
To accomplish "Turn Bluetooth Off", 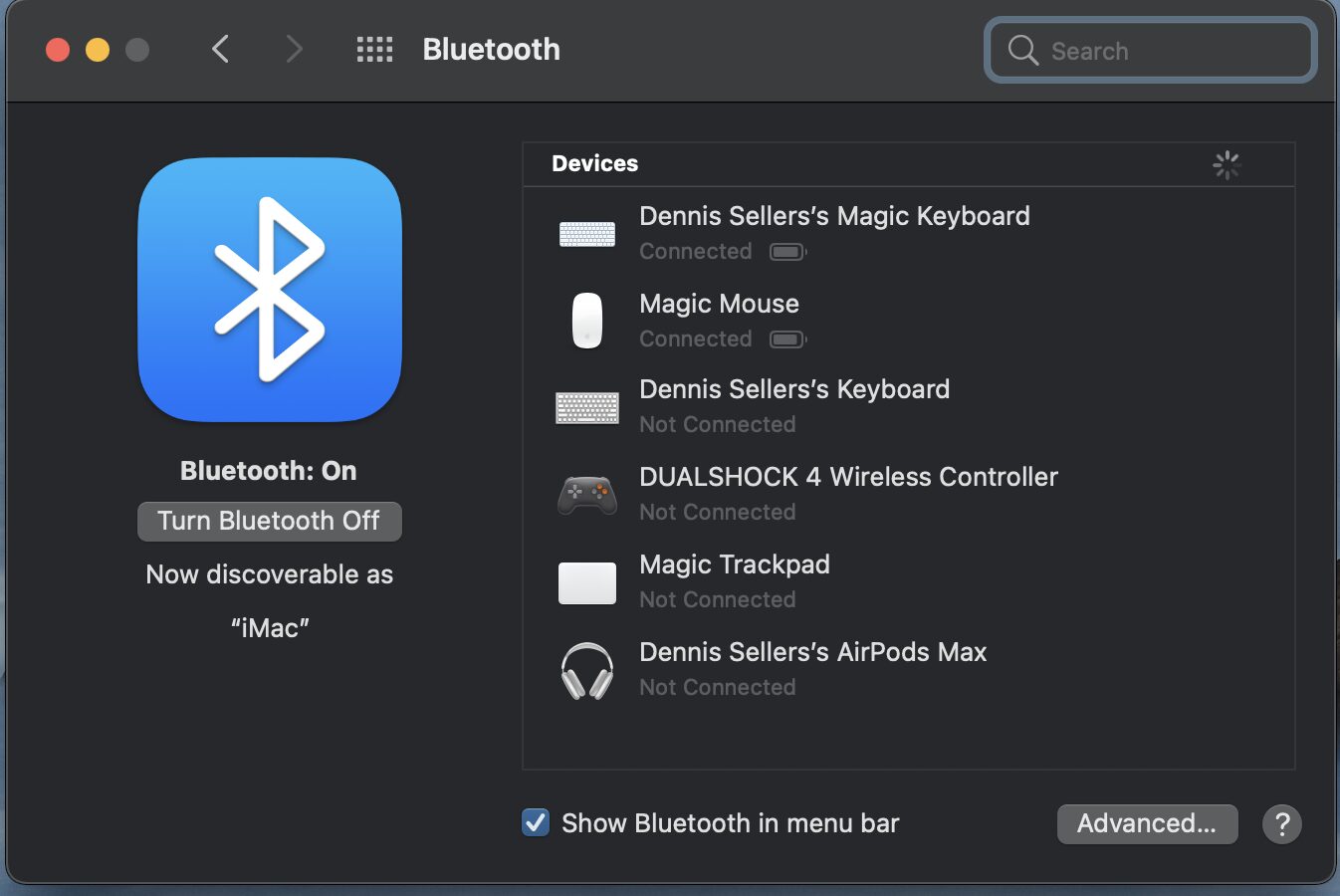I will coord(269,522).
